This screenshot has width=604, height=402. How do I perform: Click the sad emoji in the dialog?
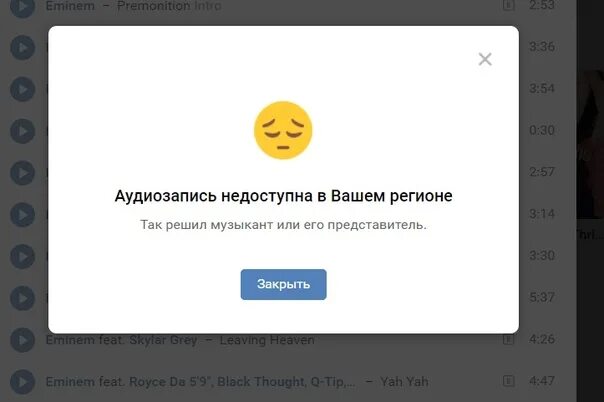click(x=283, y=130)
